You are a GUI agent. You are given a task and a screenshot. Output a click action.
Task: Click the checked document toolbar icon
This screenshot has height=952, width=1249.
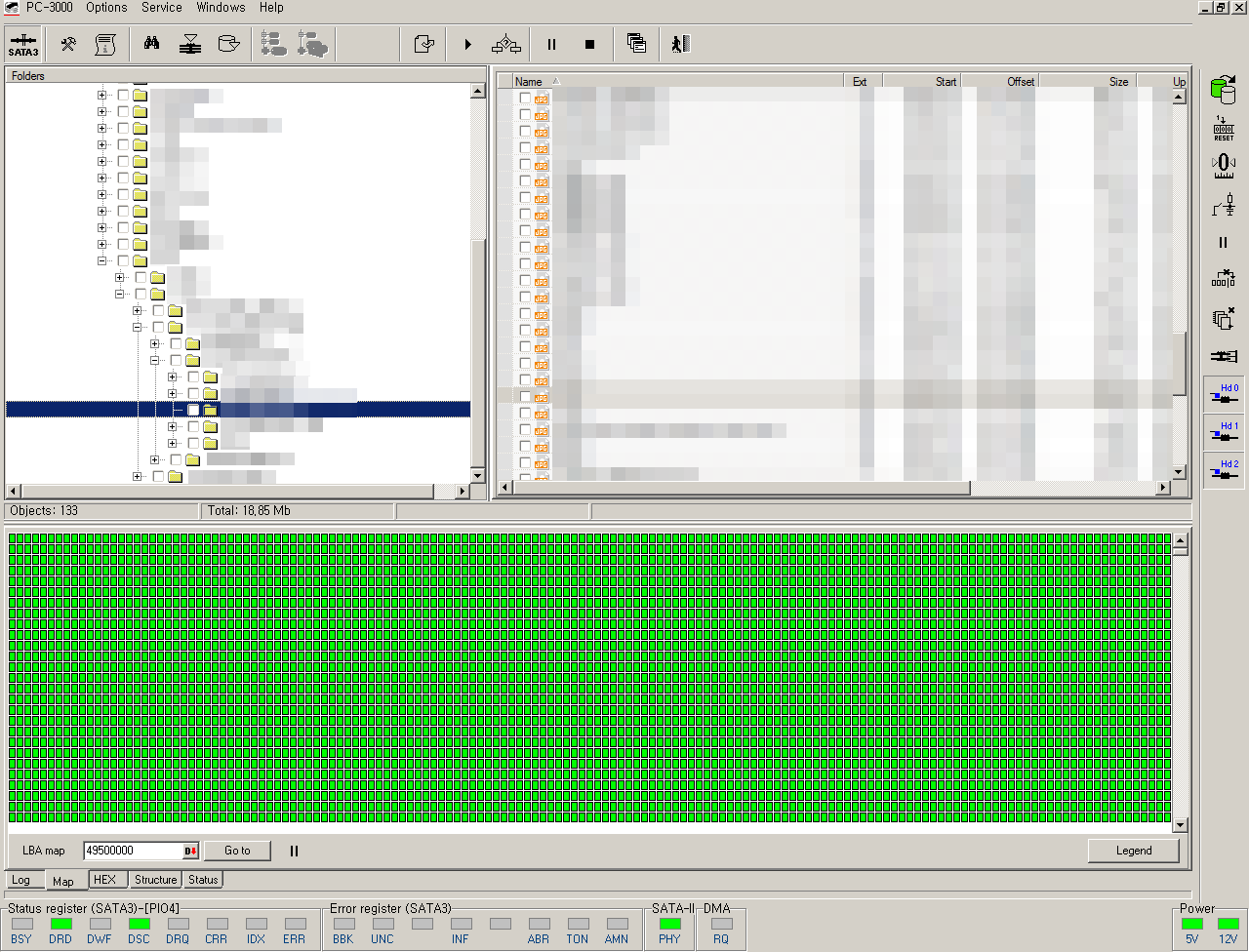pyautogui.click(x=423, y=44)
